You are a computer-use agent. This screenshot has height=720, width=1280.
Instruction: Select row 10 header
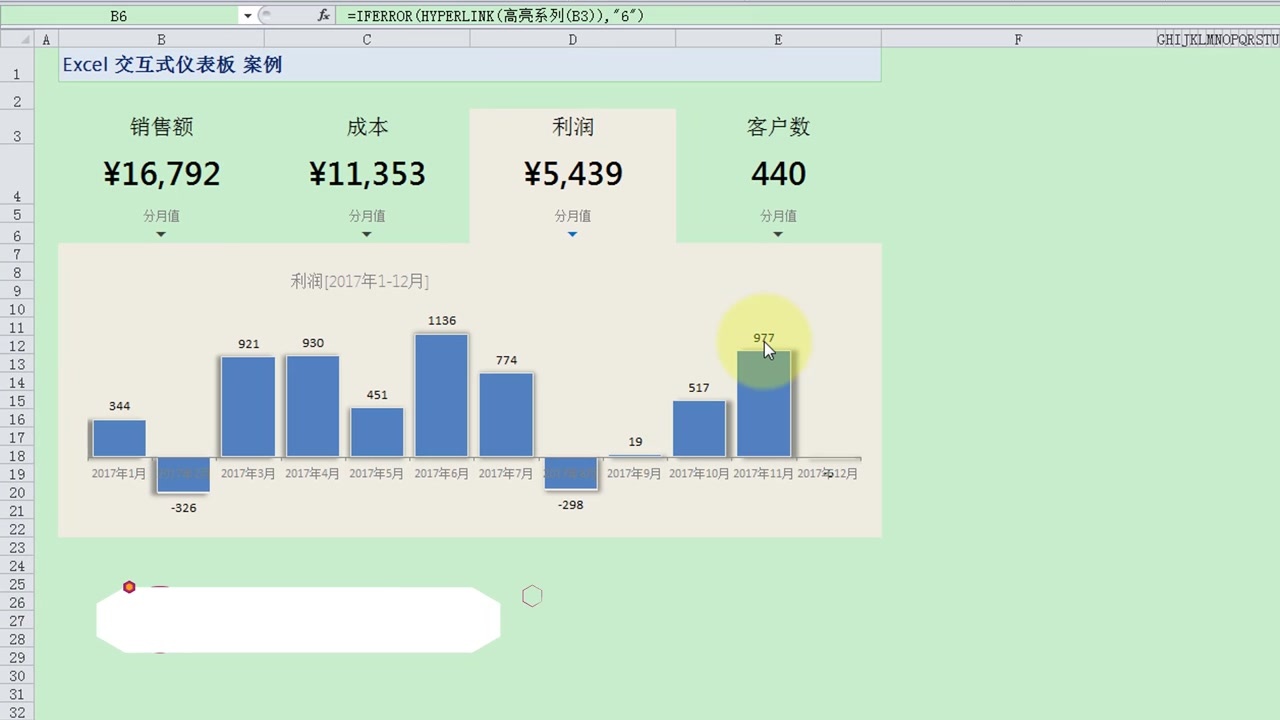pos(17,309)
